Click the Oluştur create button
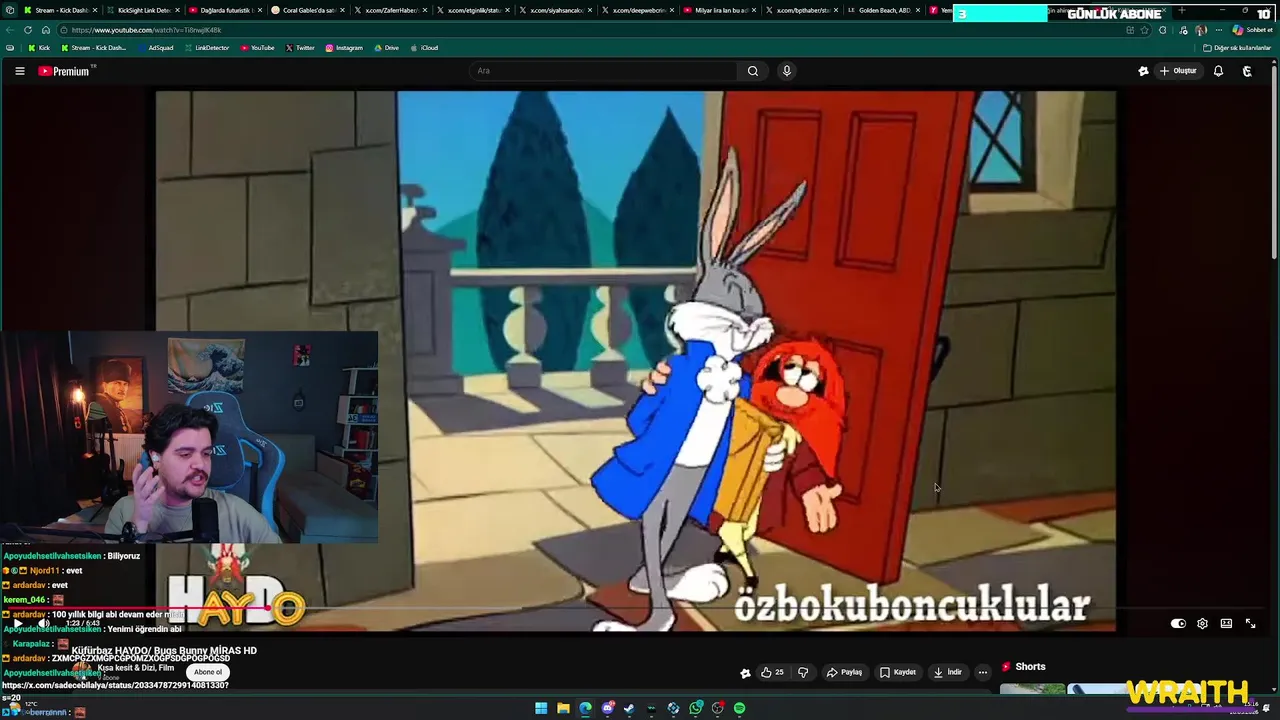Image resolution: width=1280 pixels, height=720 pixels. point(1178,71)
